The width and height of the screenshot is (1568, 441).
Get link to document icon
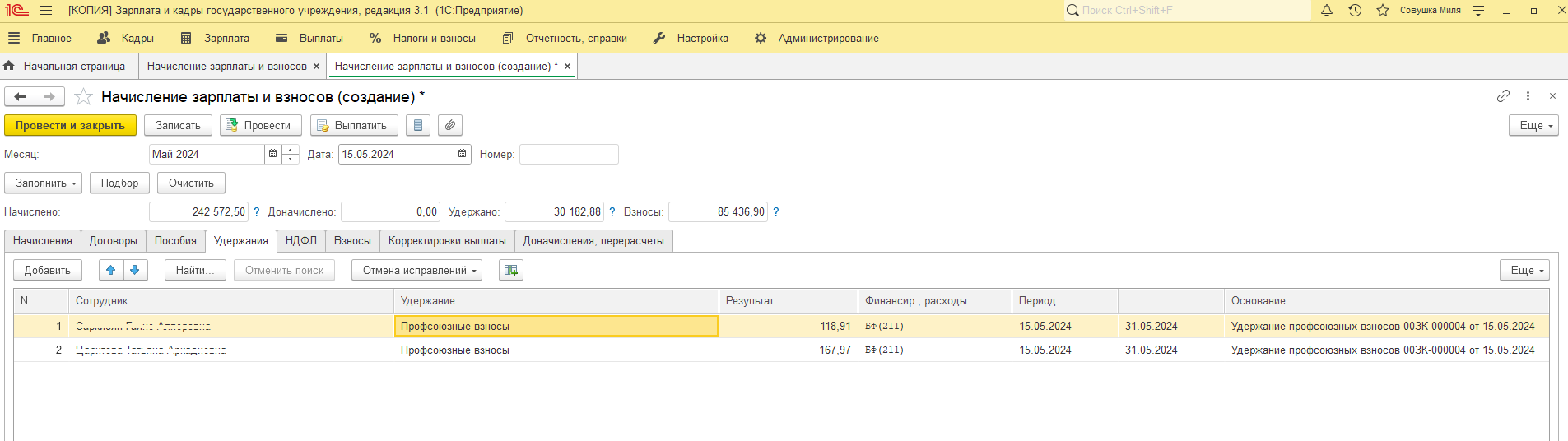click(1503, 96)
